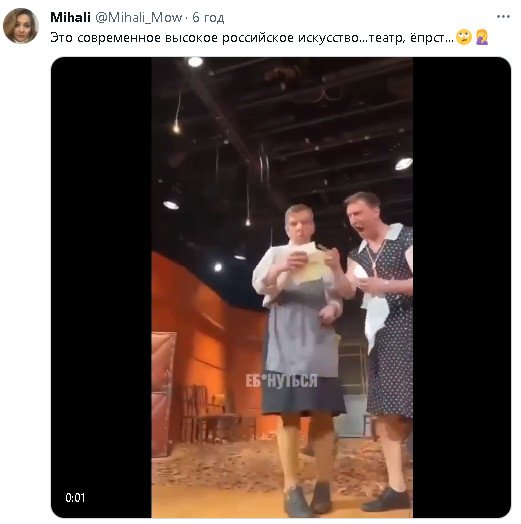Click the Mihali display name
This screenshot has height=524, width=521.
(70, 17)
